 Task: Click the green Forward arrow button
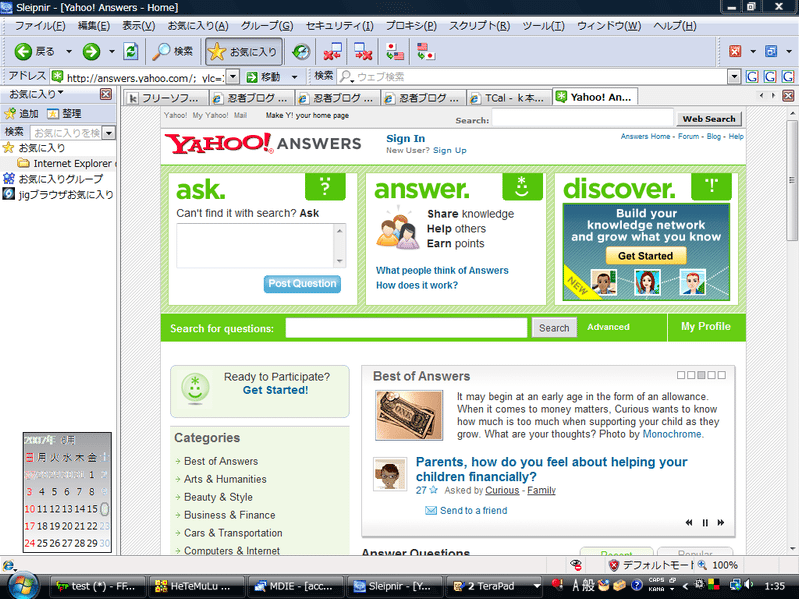pos(91,51)
